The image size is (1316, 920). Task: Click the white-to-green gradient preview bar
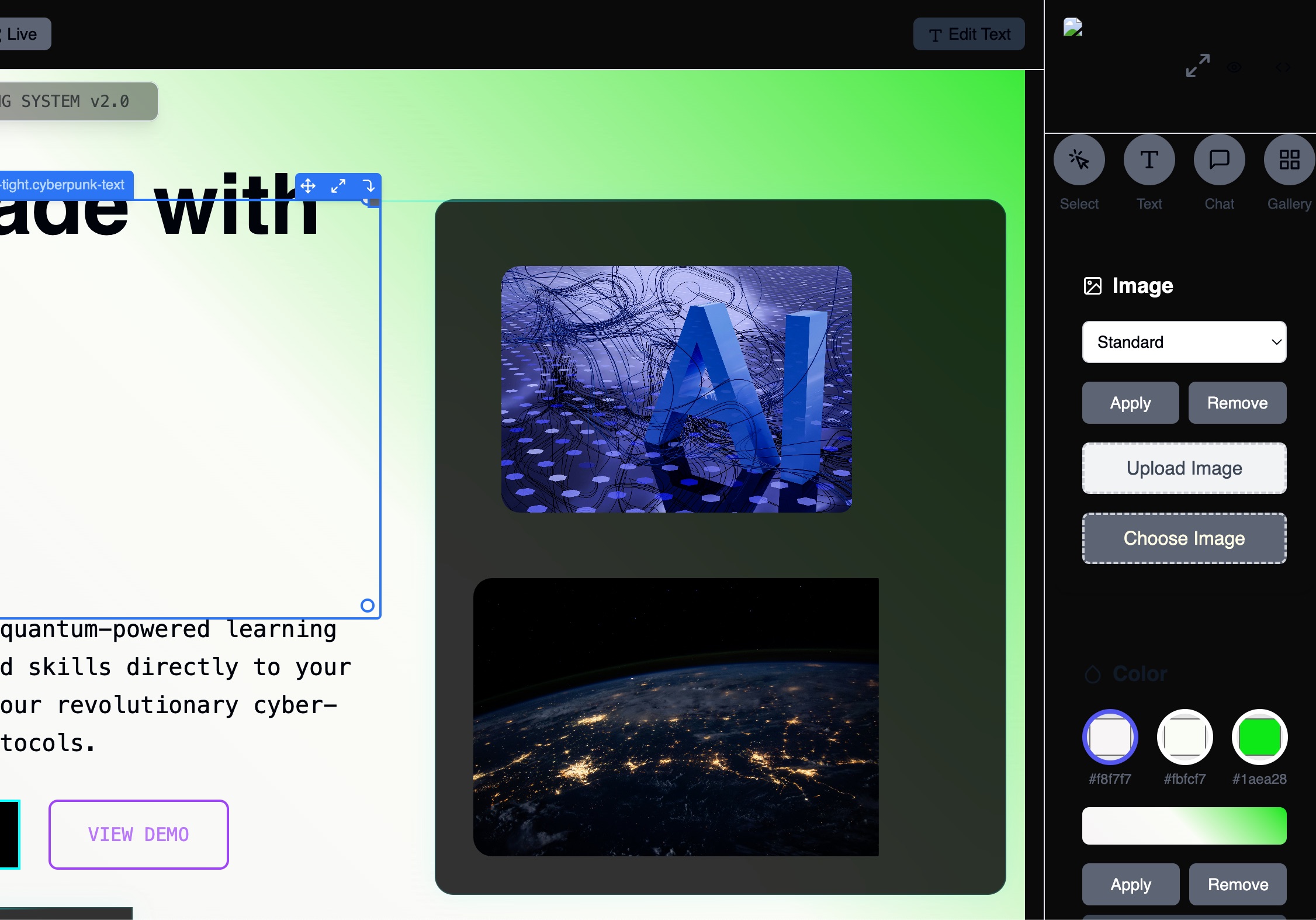(1185, 826)
